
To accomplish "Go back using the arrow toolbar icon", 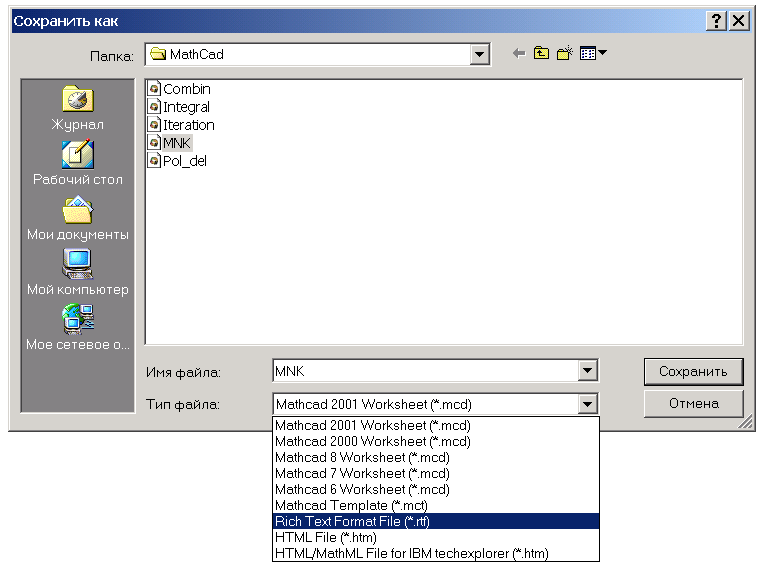I will click(x=519, y=53).
